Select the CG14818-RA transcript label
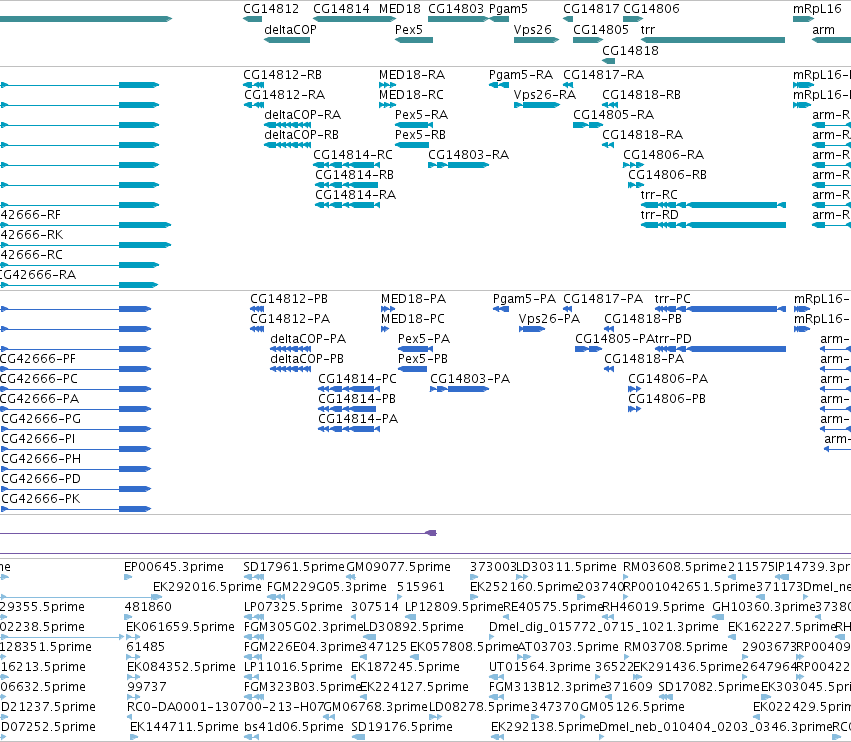This screenshot has width=851, height=742. click(643, 135)
